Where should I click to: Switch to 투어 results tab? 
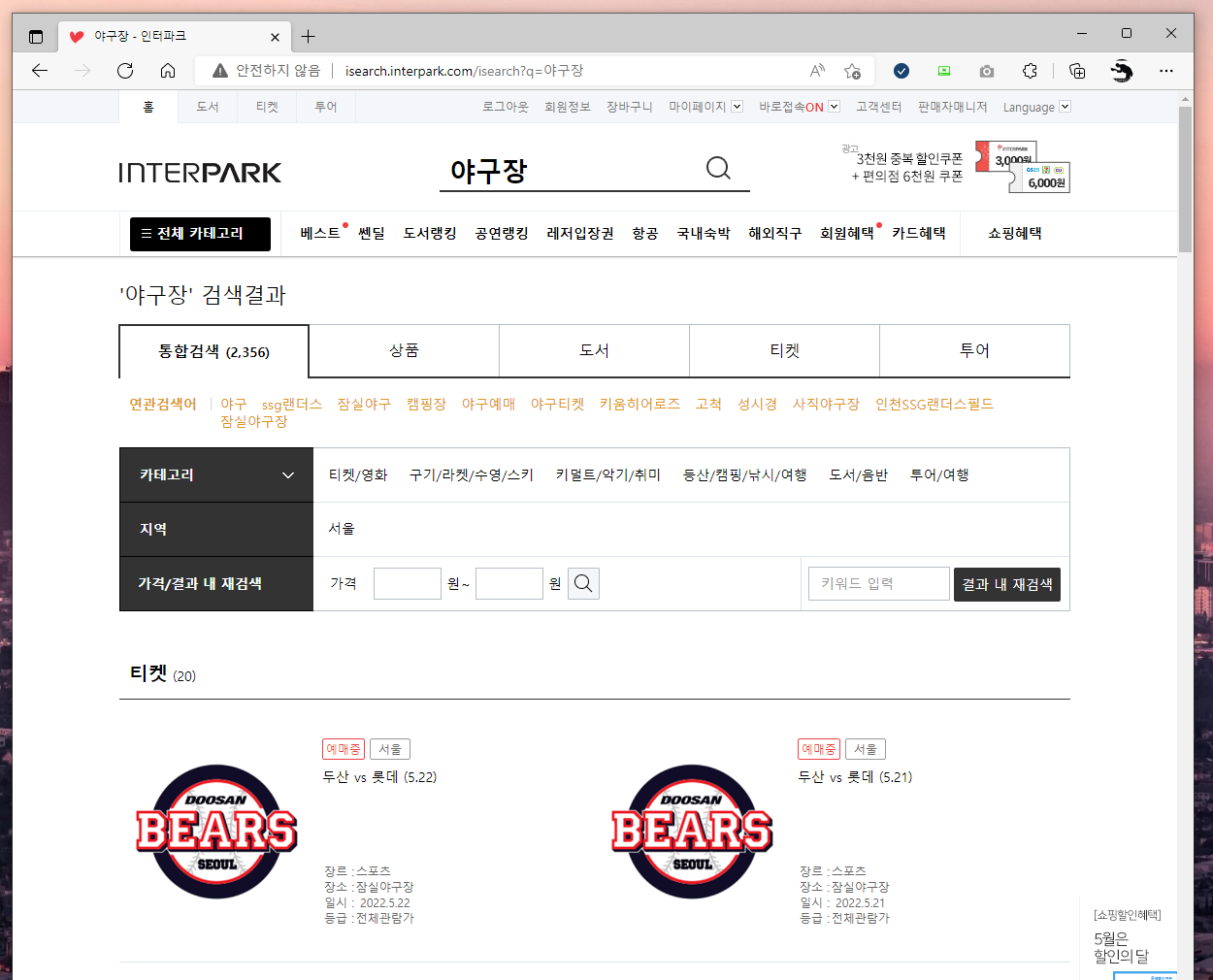tap(974, 350)
